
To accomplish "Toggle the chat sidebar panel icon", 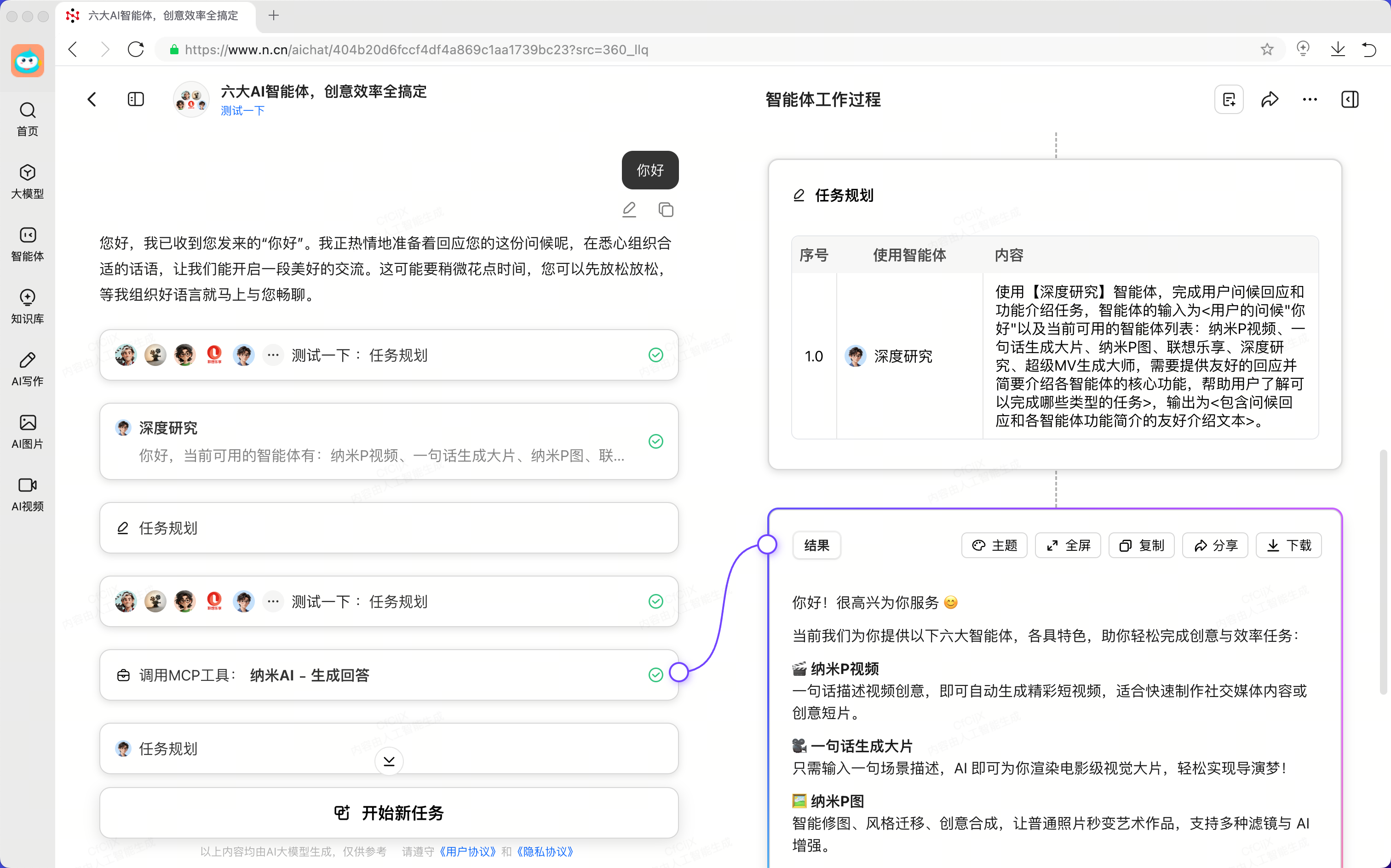I will pyautogui.click(x=136, y=99).
